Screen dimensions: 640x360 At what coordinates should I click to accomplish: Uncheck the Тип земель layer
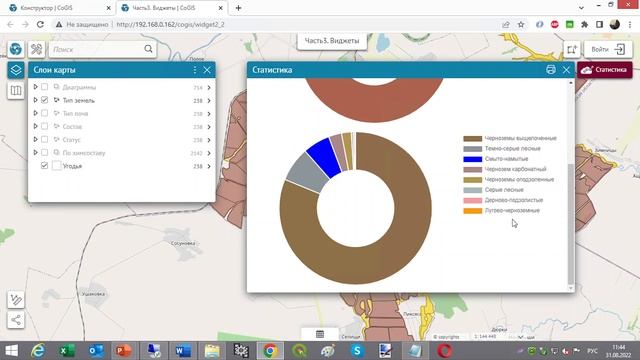click(x=44, y=100)
